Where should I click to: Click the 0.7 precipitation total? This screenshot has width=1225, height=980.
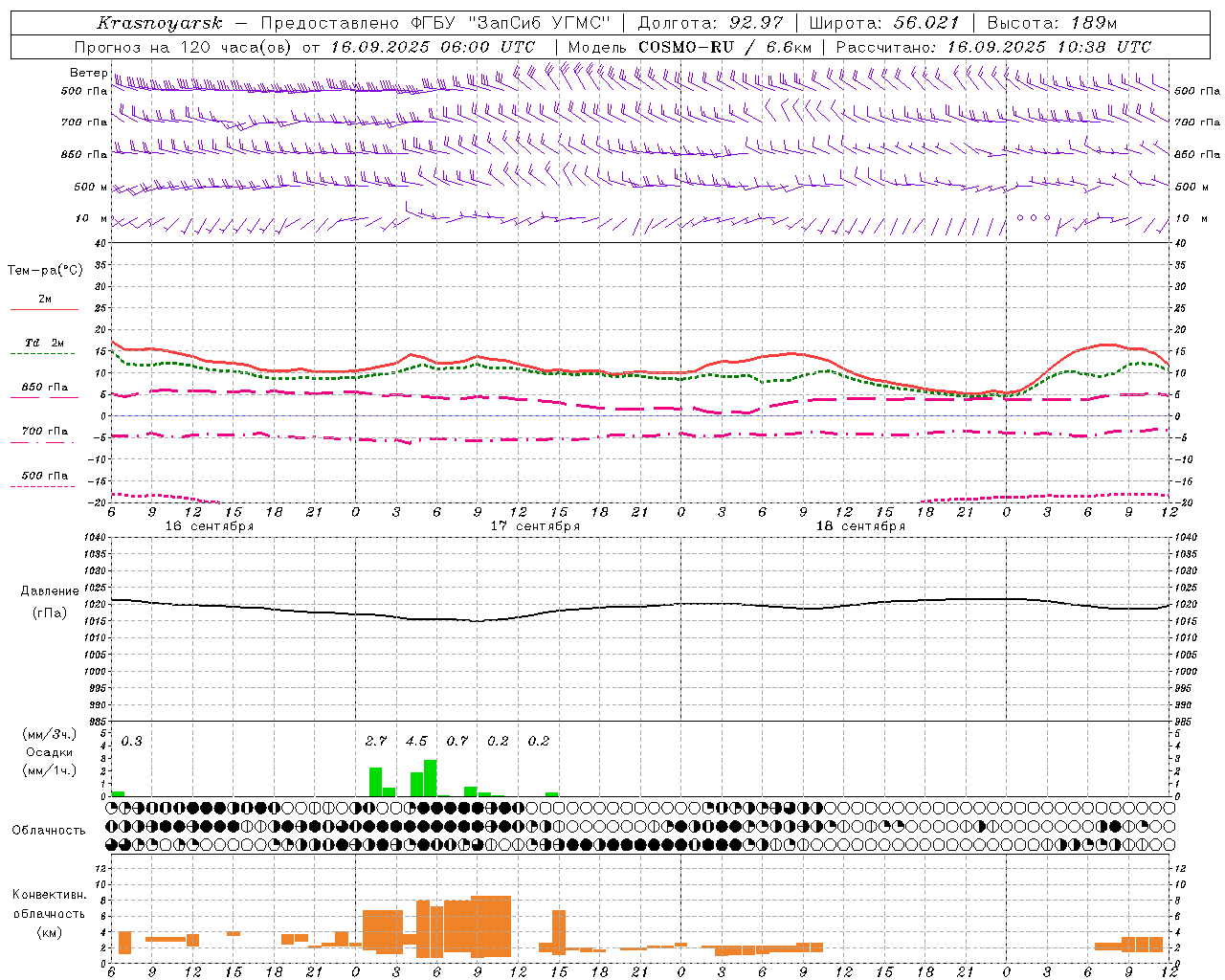(x=457, y=741)
